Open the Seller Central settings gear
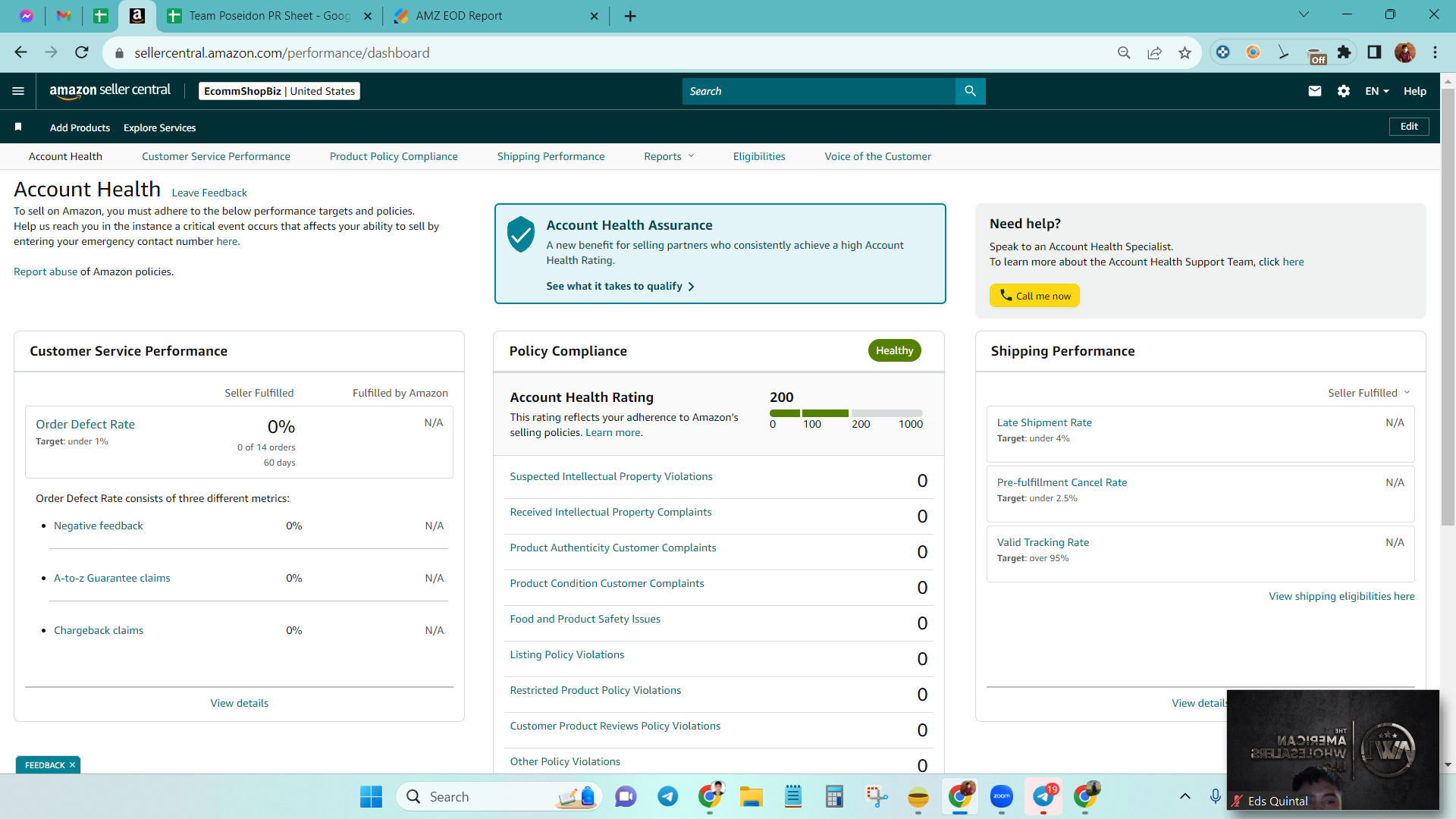Image resolution: width=1456 pixels, height=819 pixels. (x=1344, y=91)
